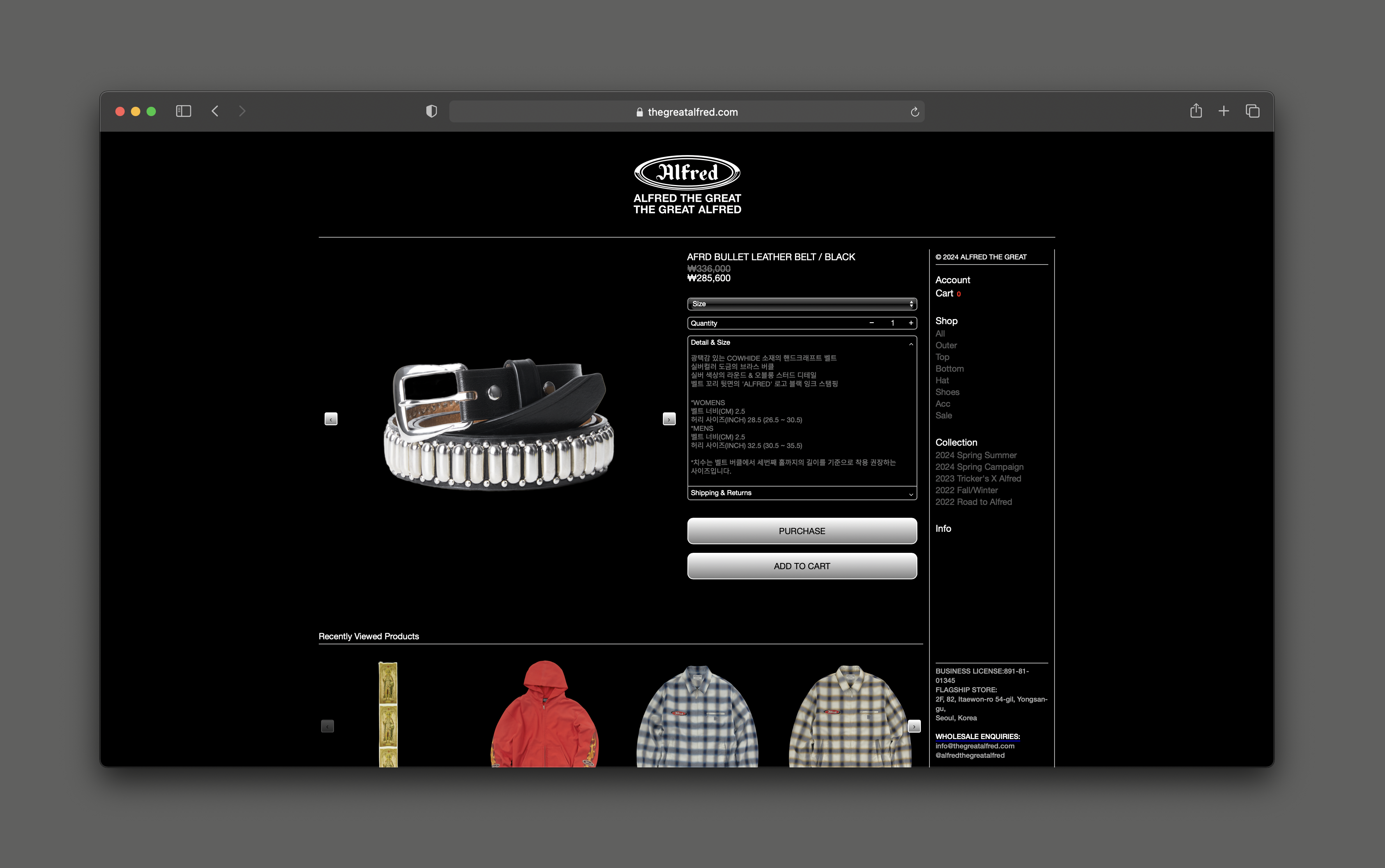Click the Share icon in the toolbar
1385x868 pixels.
coord(1196,111)
